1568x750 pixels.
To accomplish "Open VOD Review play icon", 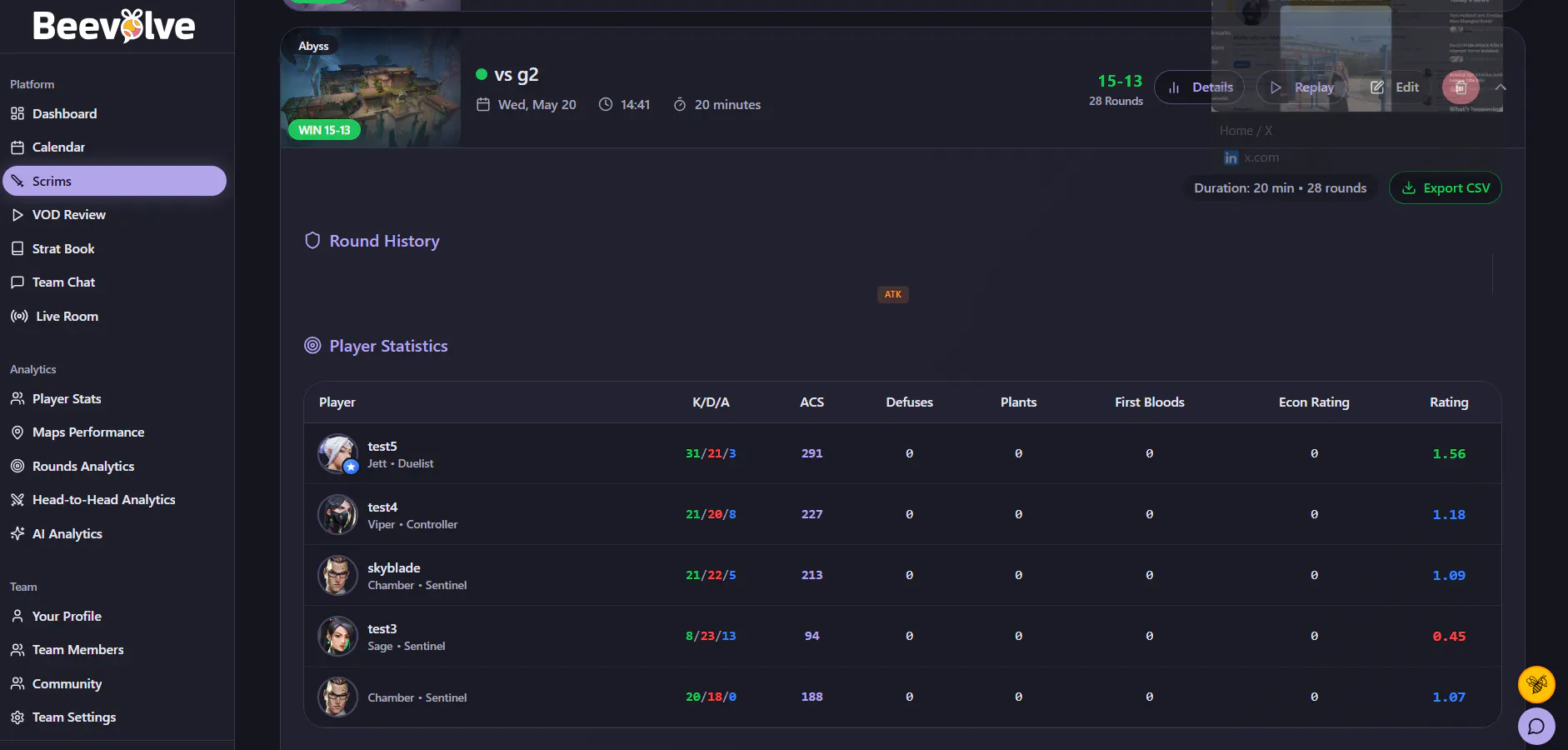I will coord(17,215).
